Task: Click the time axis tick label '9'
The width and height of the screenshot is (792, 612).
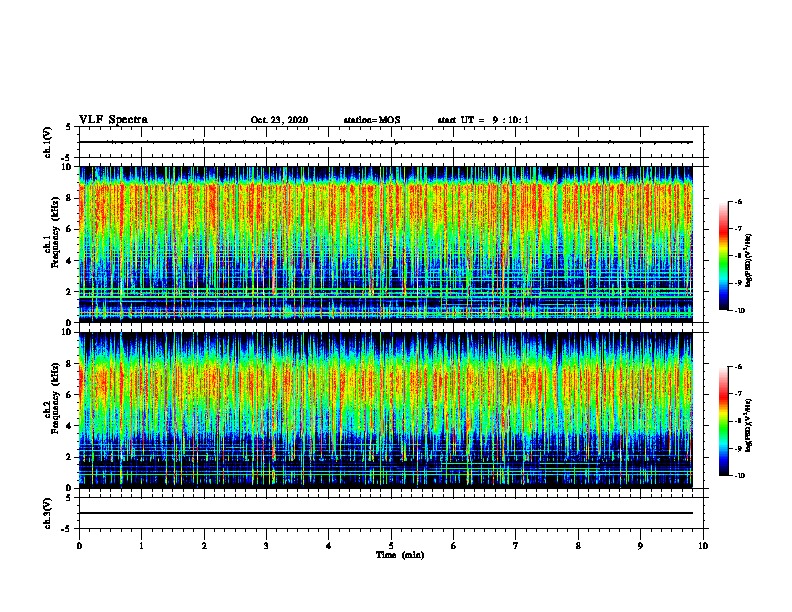Action: point(640,546)
